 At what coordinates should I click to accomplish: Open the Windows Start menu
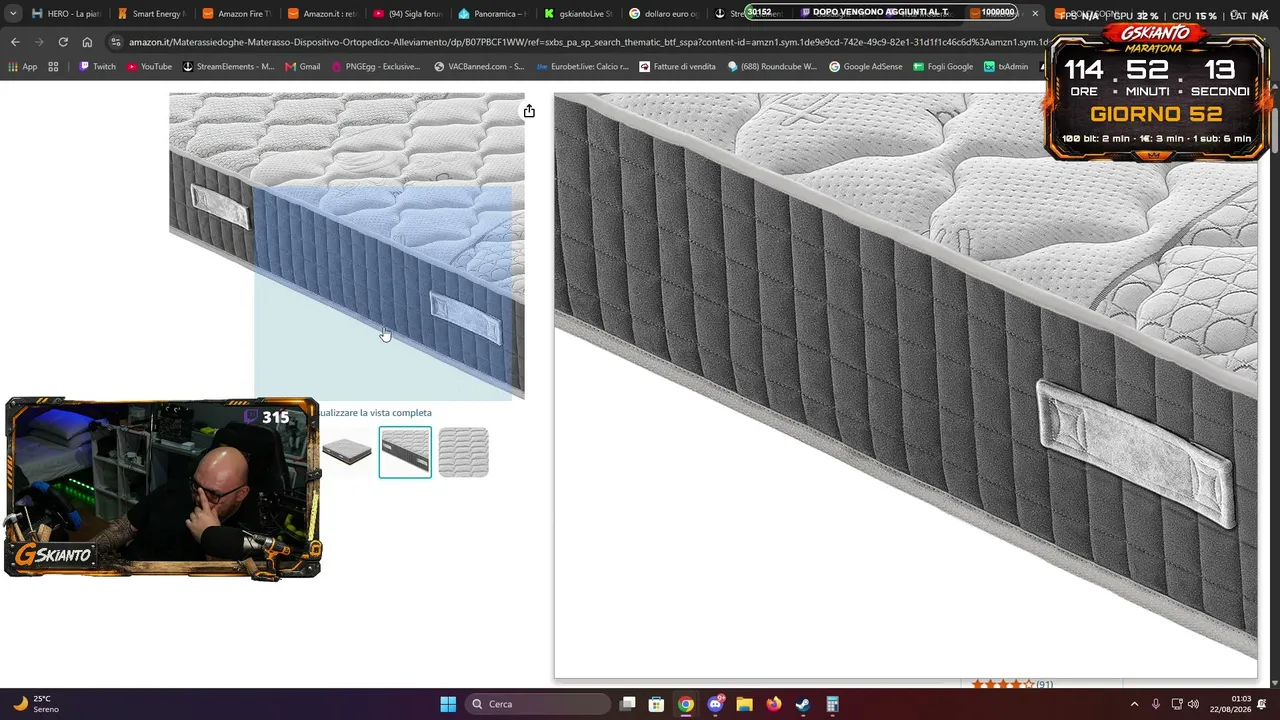pyautogui.click(x=448, y=704)
